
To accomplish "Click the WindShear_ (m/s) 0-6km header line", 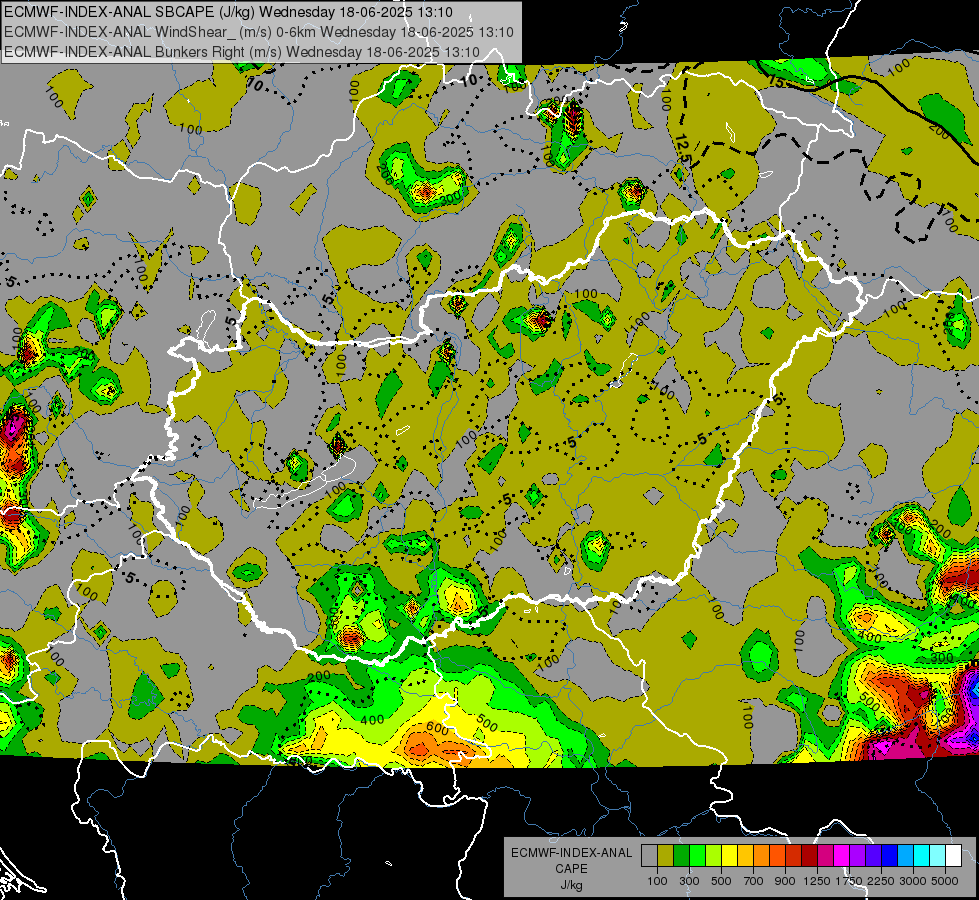I will tap(258, 32).
